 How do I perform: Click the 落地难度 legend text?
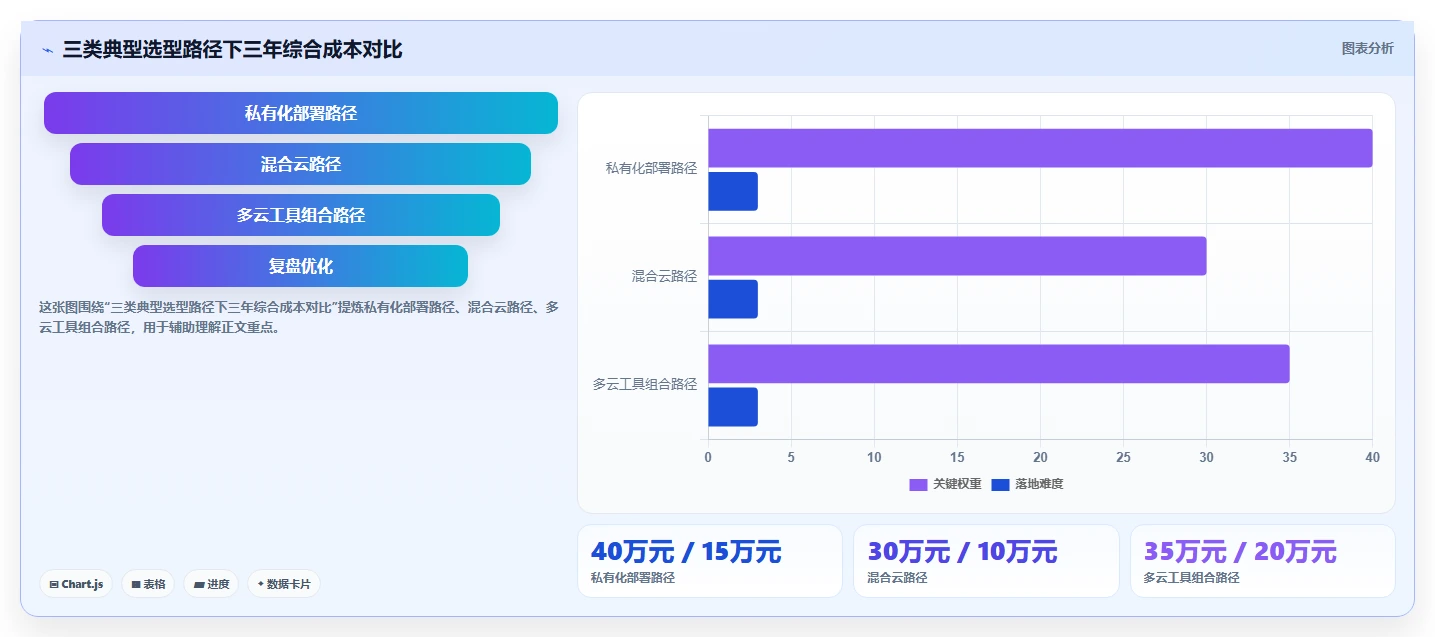coord(1039,484)
